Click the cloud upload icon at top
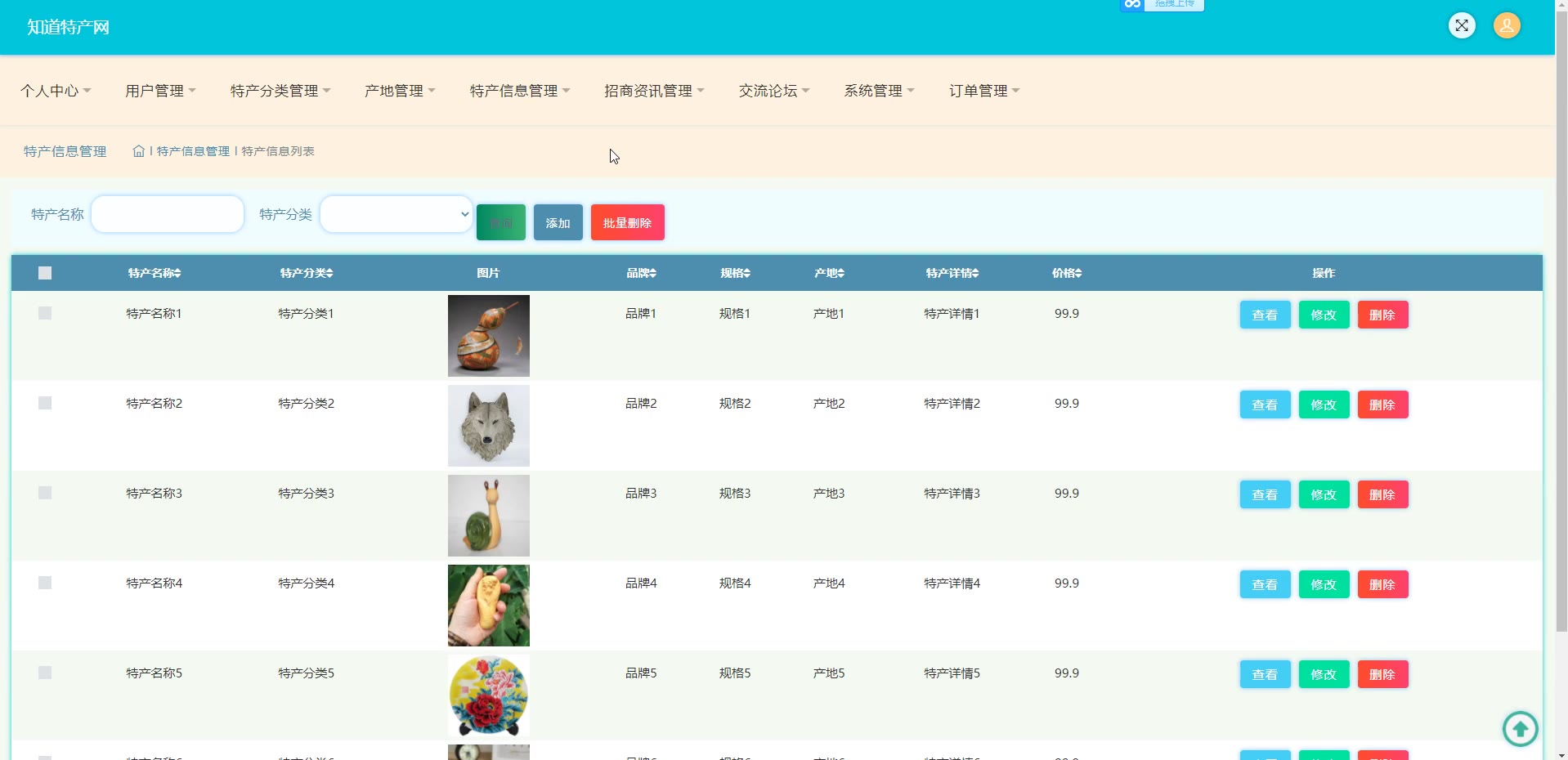 coord(1132,4)
